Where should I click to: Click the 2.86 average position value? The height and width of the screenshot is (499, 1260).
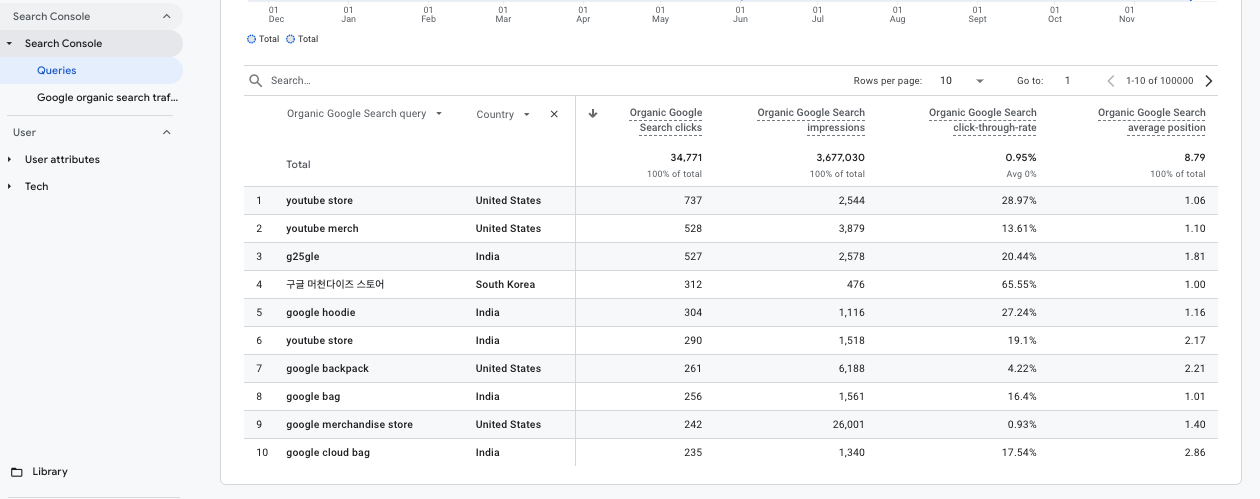pyautogui.click(x=1194, y=453)
